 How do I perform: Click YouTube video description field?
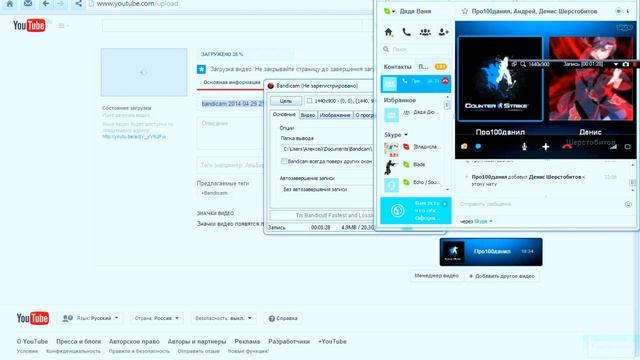point(231,133)
